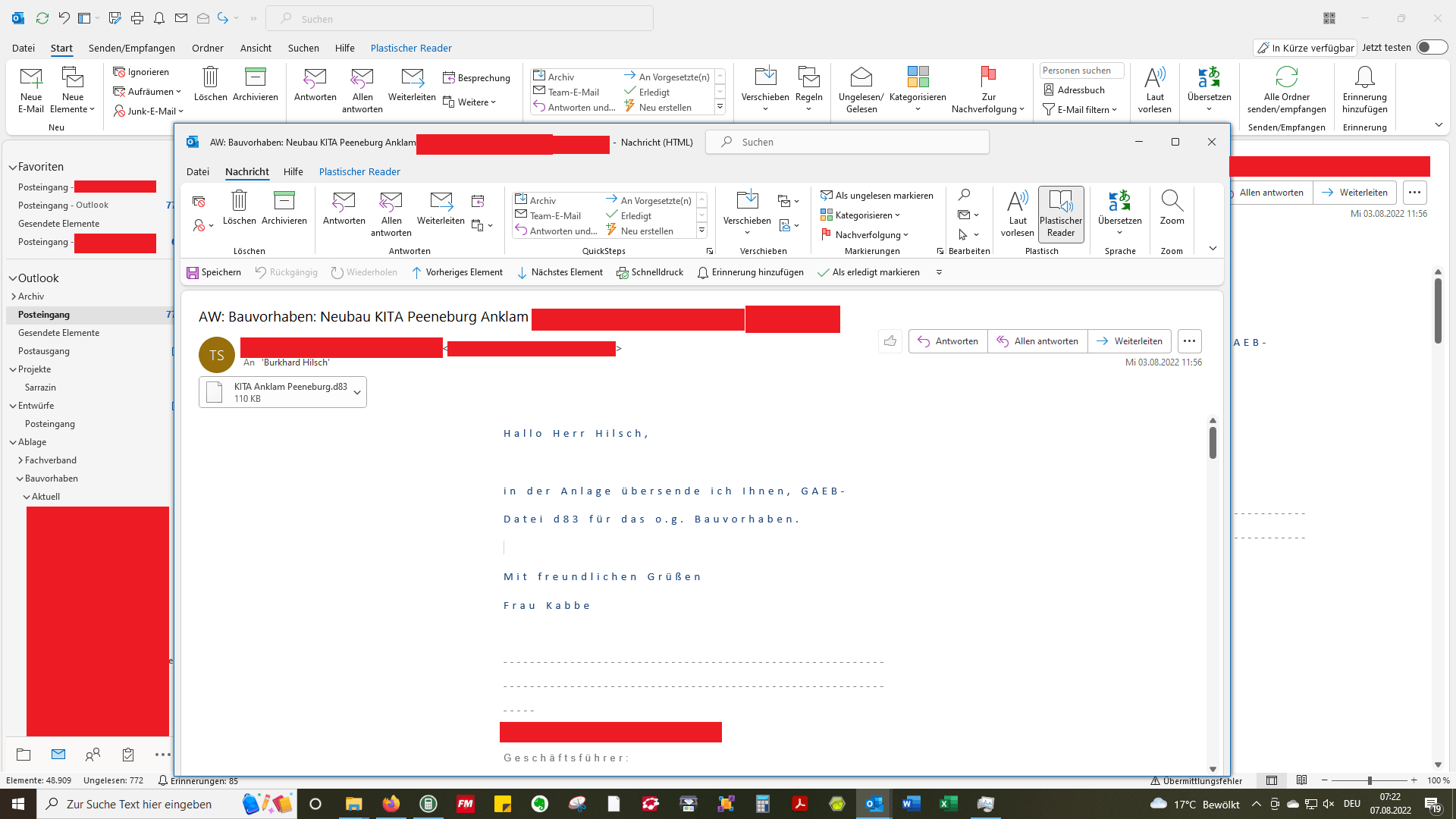Click the Schnelldruck printer icon
Image resolution: width=1456 pixels, height=819 pixels.
(x=622, y=272)
